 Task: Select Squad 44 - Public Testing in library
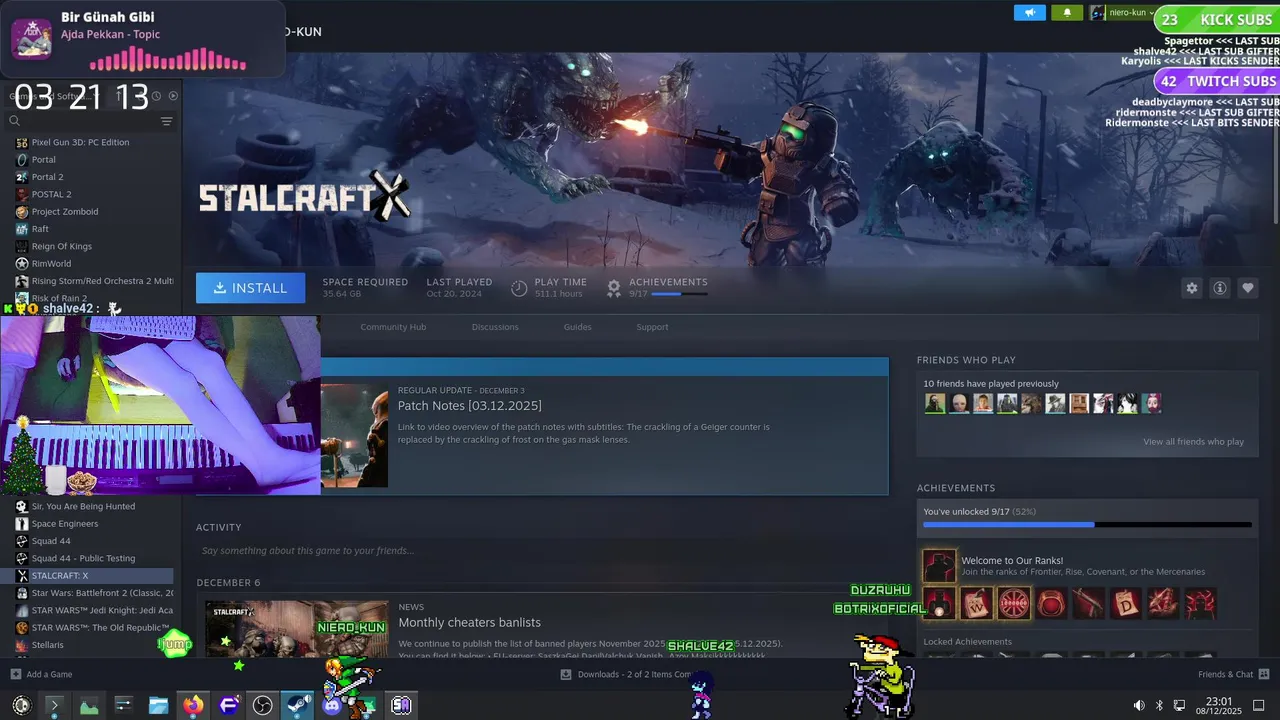83,558
